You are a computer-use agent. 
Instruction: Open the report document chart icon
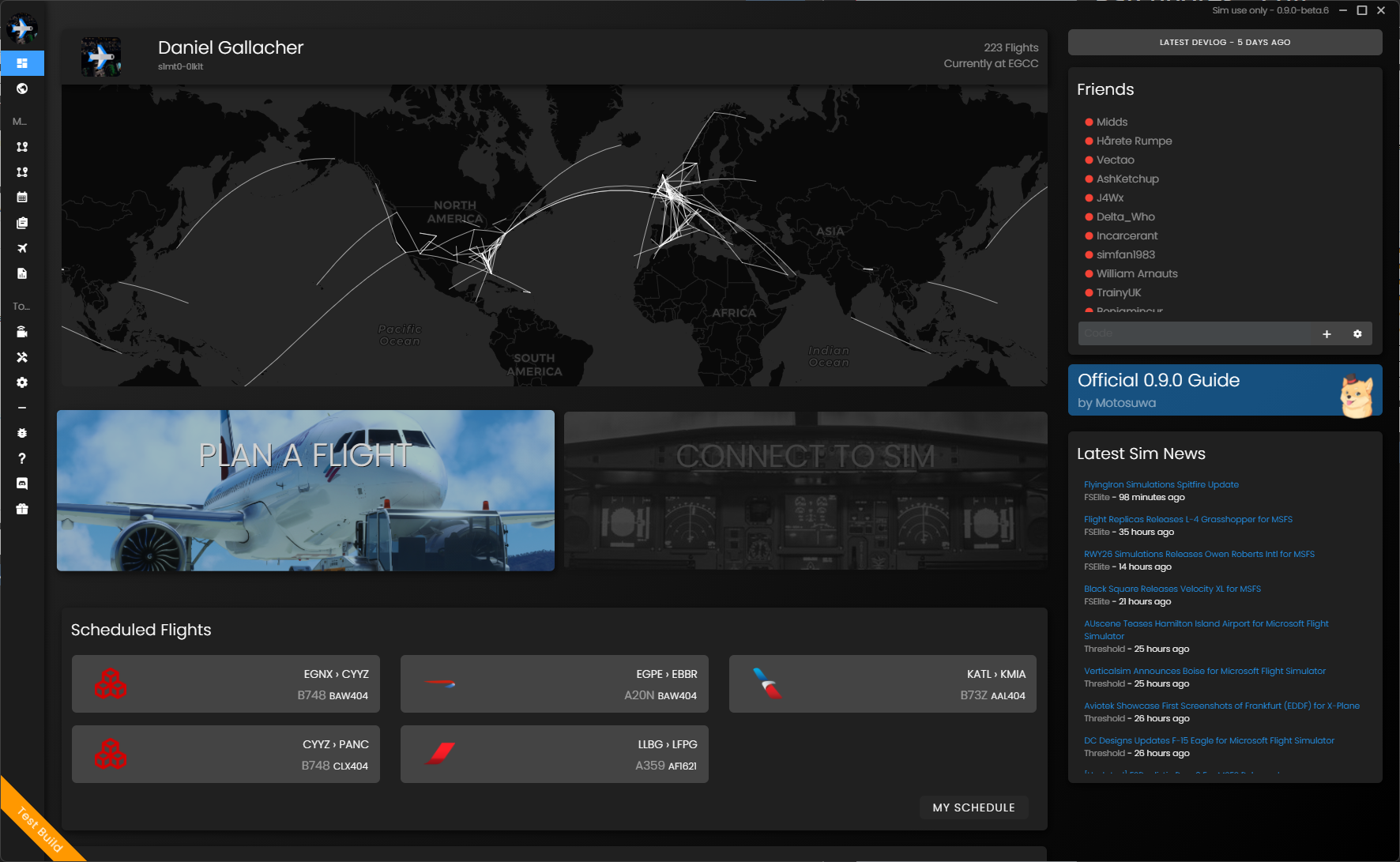pyautogui.click(x=22, y=273)
